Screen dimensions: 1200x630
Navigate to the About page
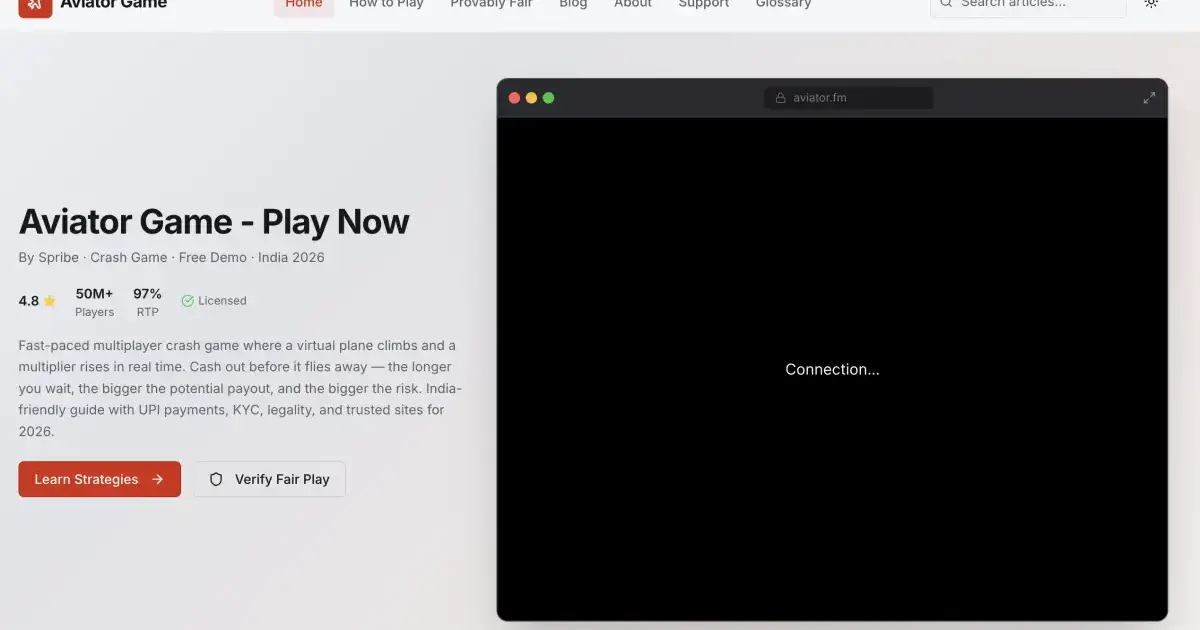pyautogui.click(x=633, y=5)
